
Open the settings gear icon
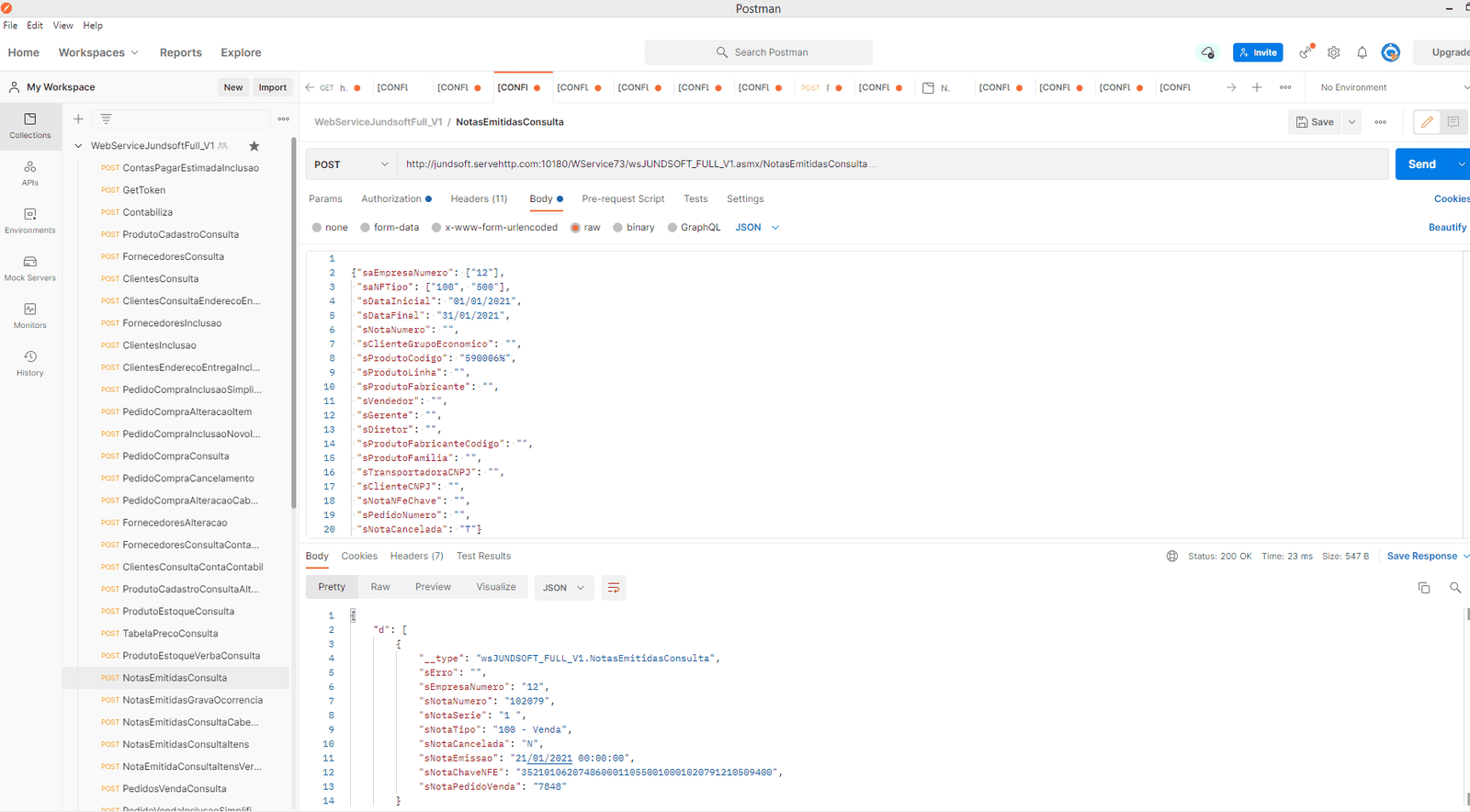pos(1333,52)
